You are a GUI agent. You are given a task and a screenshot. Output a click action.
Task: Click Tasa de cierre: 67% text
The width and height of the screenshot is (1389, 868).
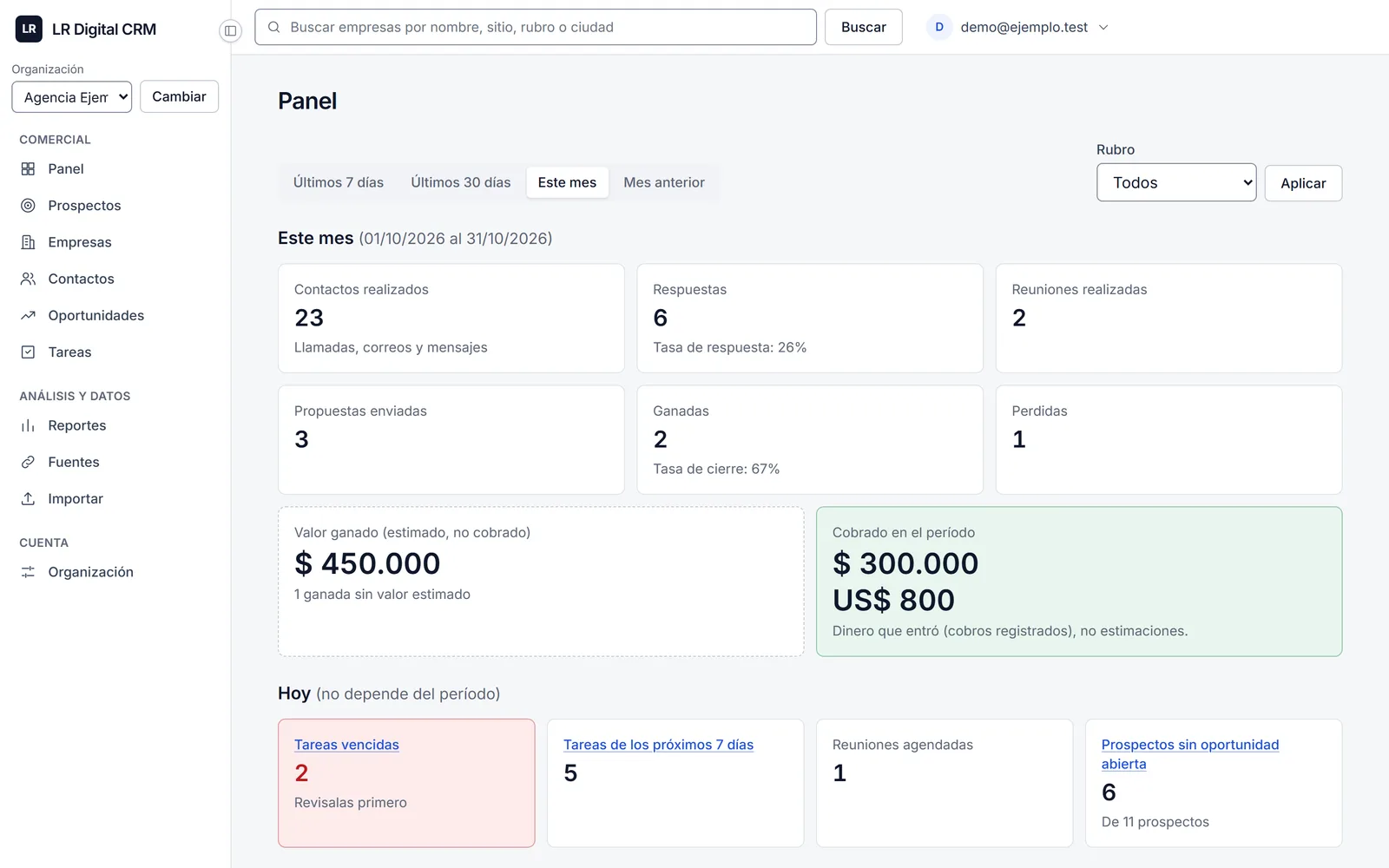(x=716, y=469)
